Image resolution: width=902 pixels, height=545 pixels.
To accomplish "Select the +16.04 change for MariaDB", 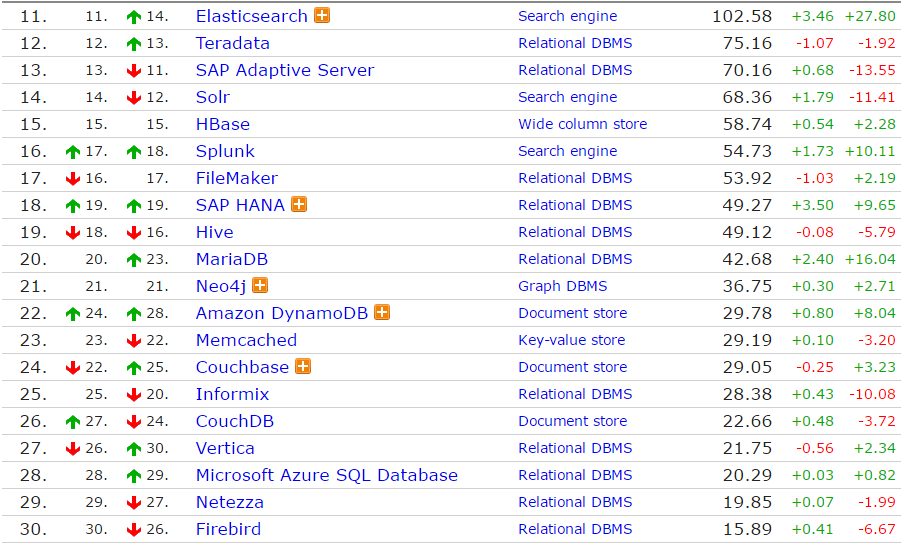I will [870, 260].
